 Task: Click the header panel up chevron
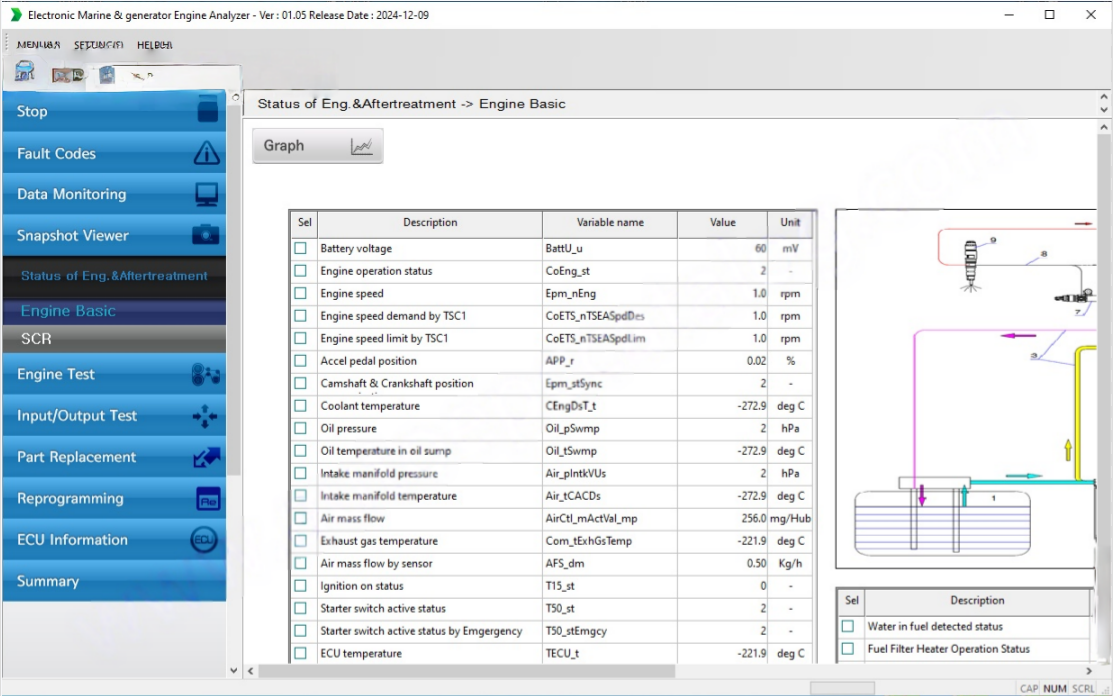click(1104, 97)
